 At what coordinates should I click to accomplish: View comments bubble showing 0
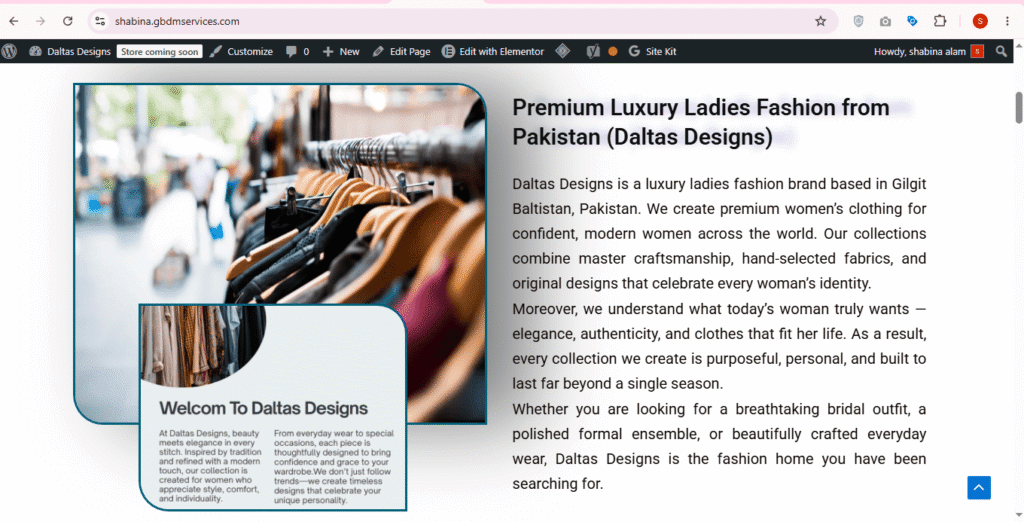pos(297,51)
